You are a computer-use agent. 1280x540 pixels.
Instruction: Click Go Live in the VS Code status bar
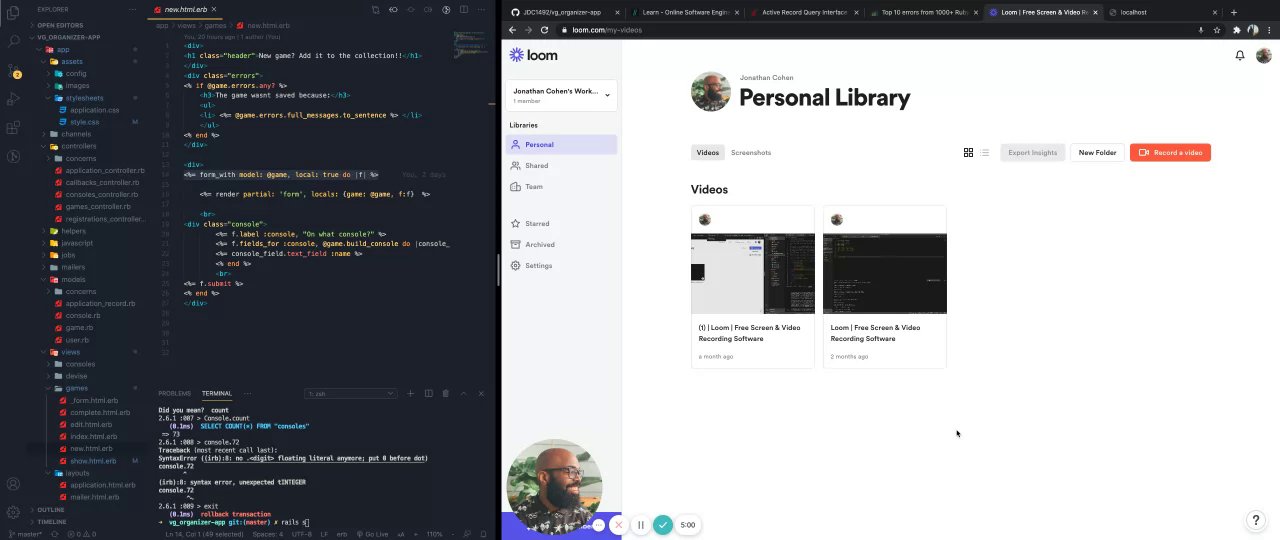click(x=374, y=534)
